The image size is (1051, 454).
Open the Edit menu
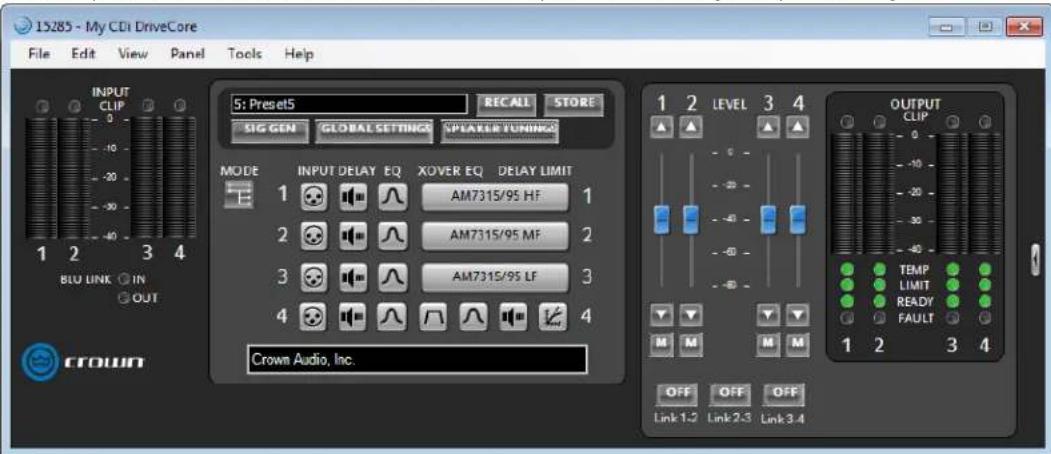(x=83, y=54)
